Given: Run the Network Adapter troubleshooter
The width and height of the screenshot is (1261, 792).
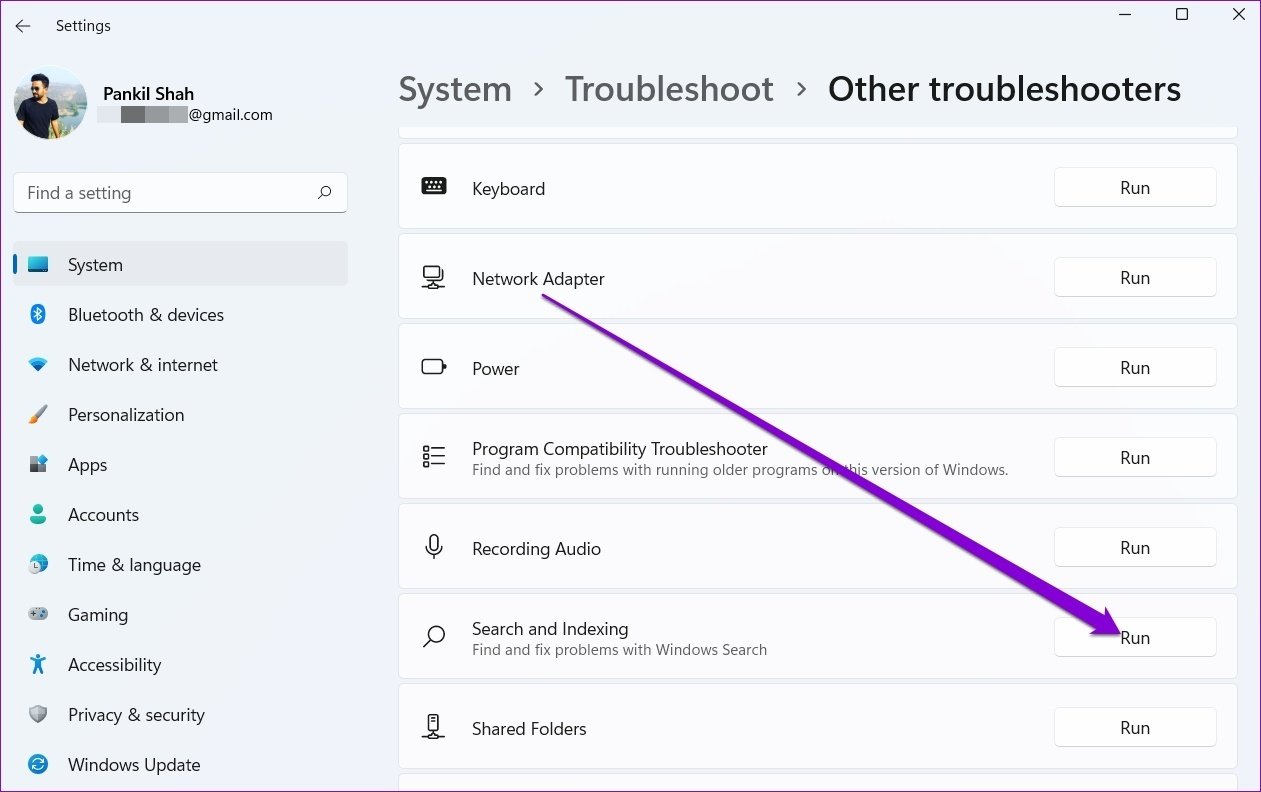Looking at the screenshot, I should coord(1135,278).
